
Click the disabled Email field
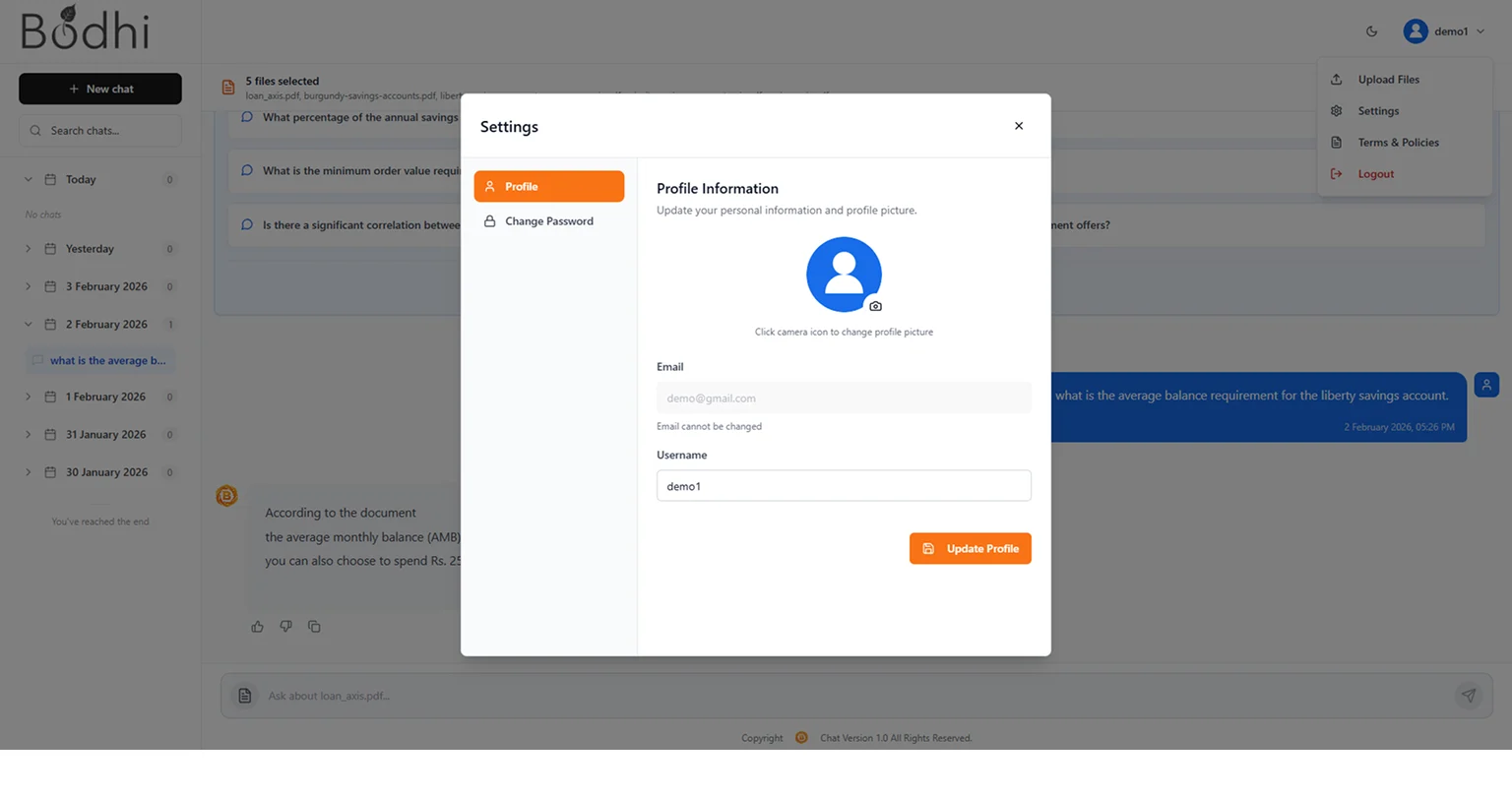pos(844,398)
